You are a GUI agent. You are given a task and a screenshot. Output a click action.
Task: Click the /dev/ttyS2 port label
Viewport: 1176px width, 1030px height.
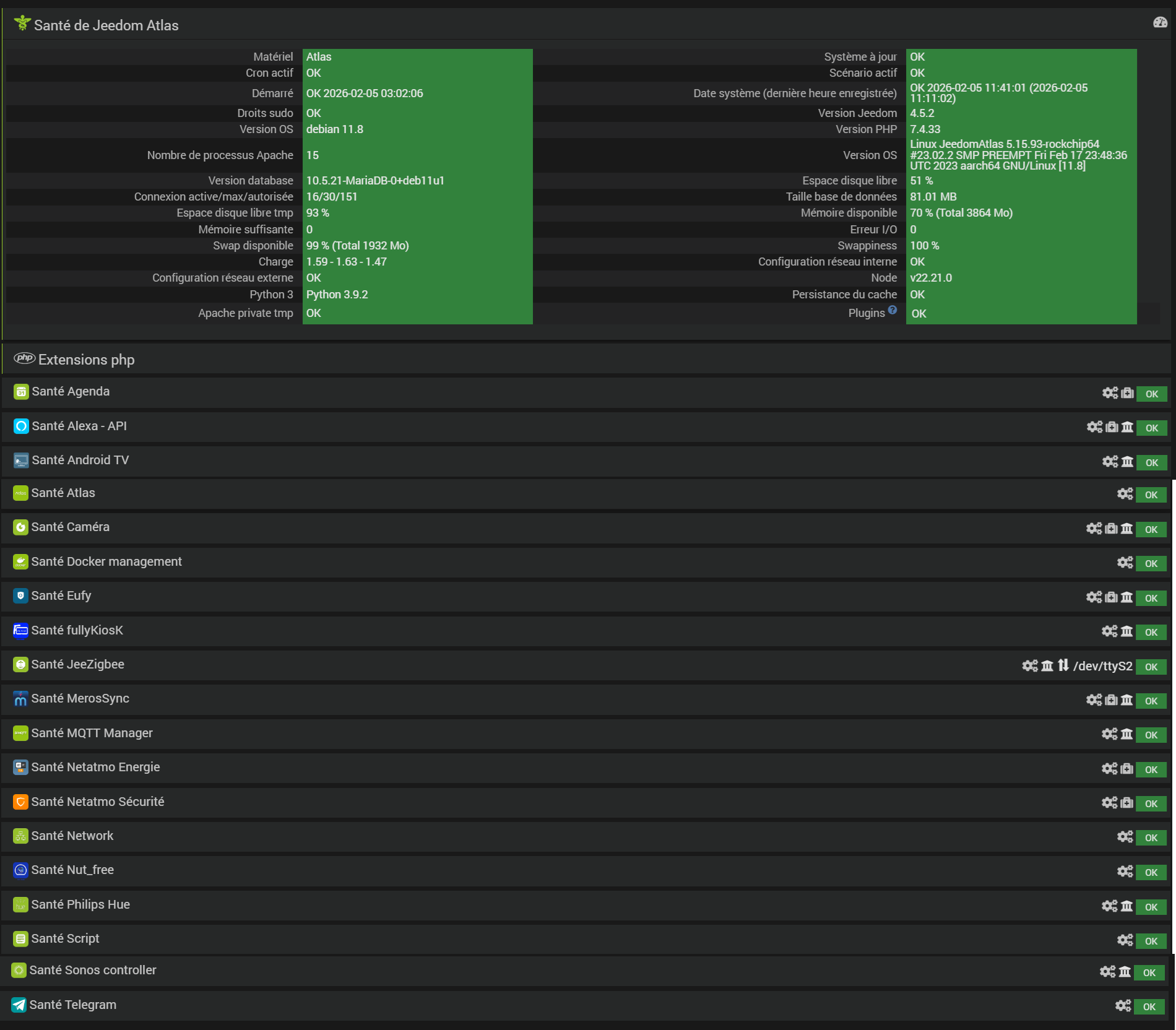tap(1102, 666)
